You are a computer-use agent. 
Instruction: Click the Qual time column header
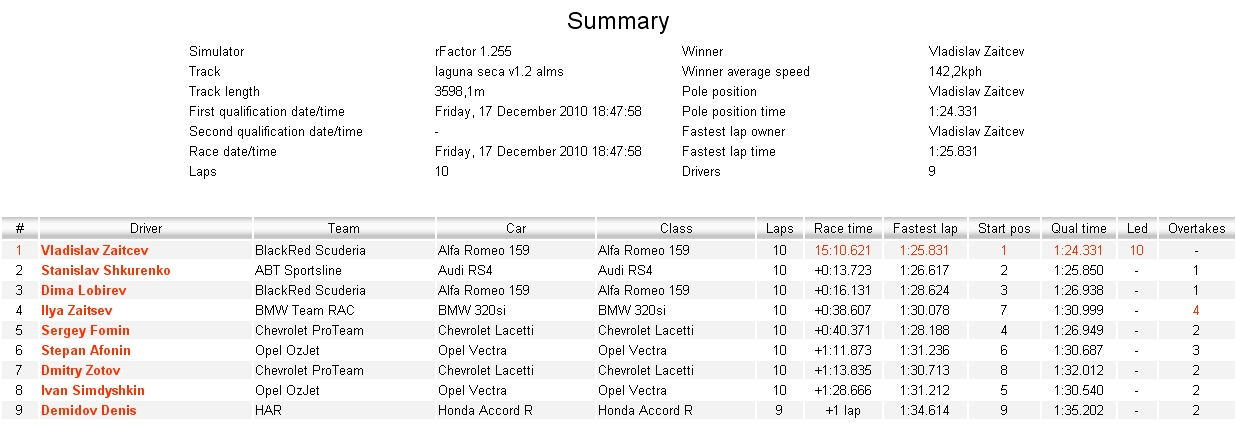1079,228
